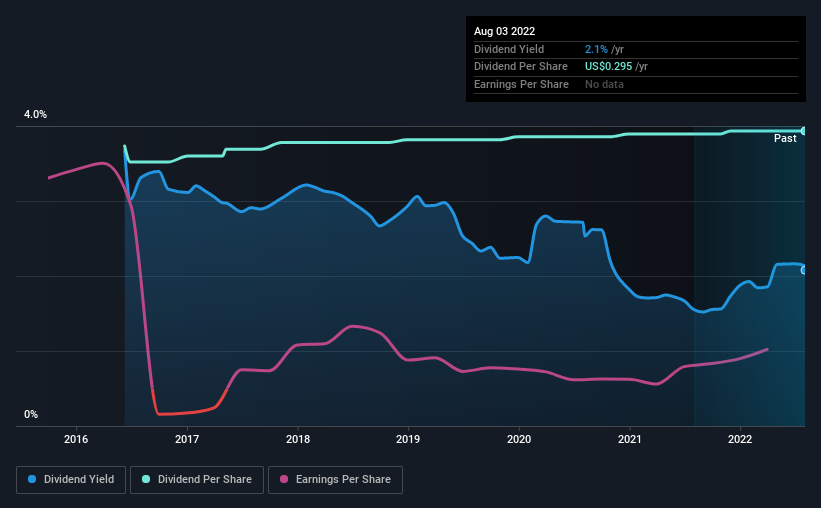Viewport: 821px width, 508px height.
Task: Click the teal Dividend Per Share legend dot
Action: click(146, 479)
